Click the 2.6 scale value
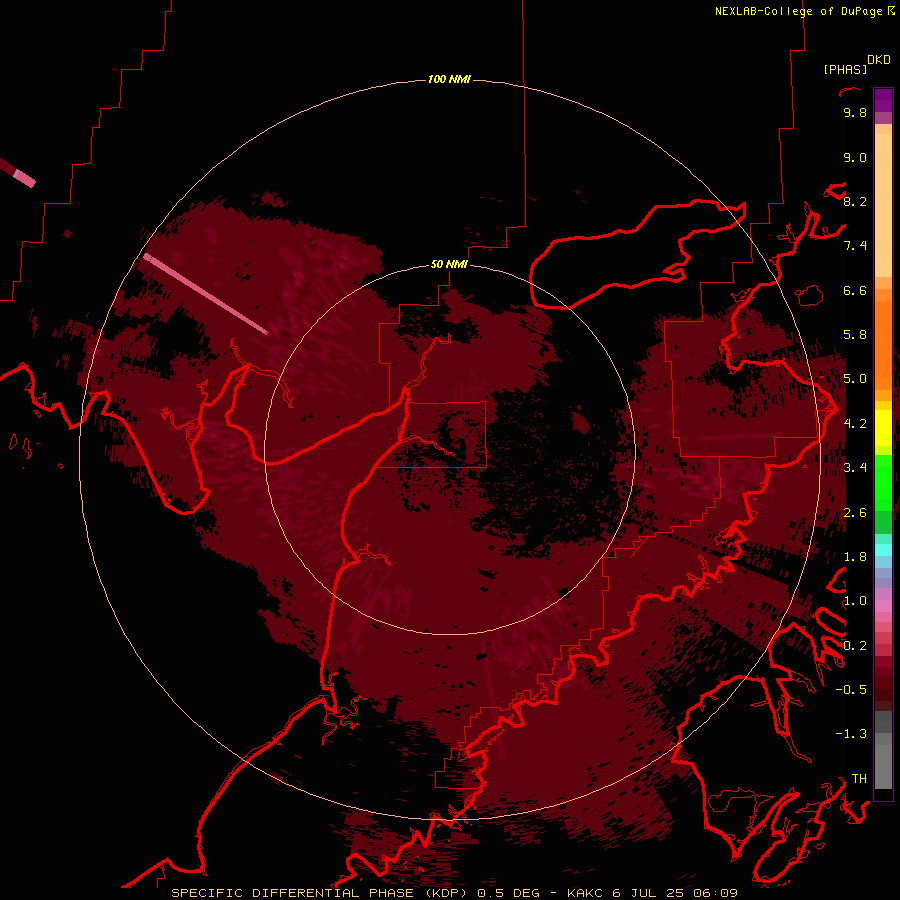 click(855, 513)
